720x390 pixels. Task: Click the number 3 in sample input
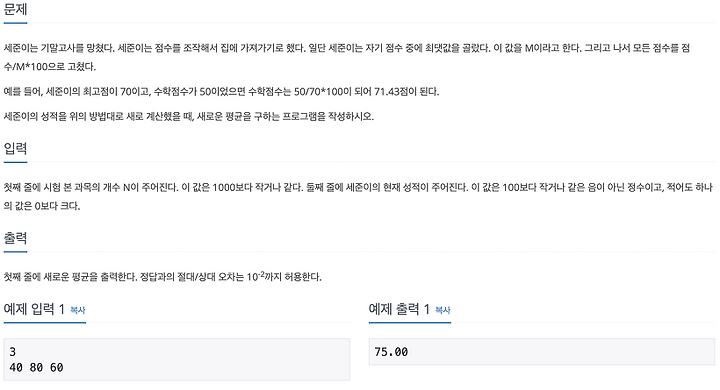tap(12, 352)
